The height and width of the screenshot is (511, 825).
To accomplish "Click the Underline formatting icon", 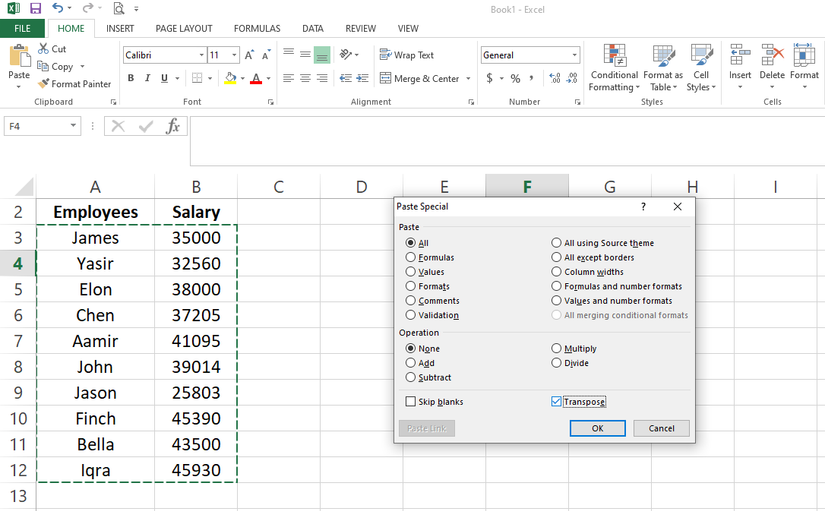I will tap(163, 78).
